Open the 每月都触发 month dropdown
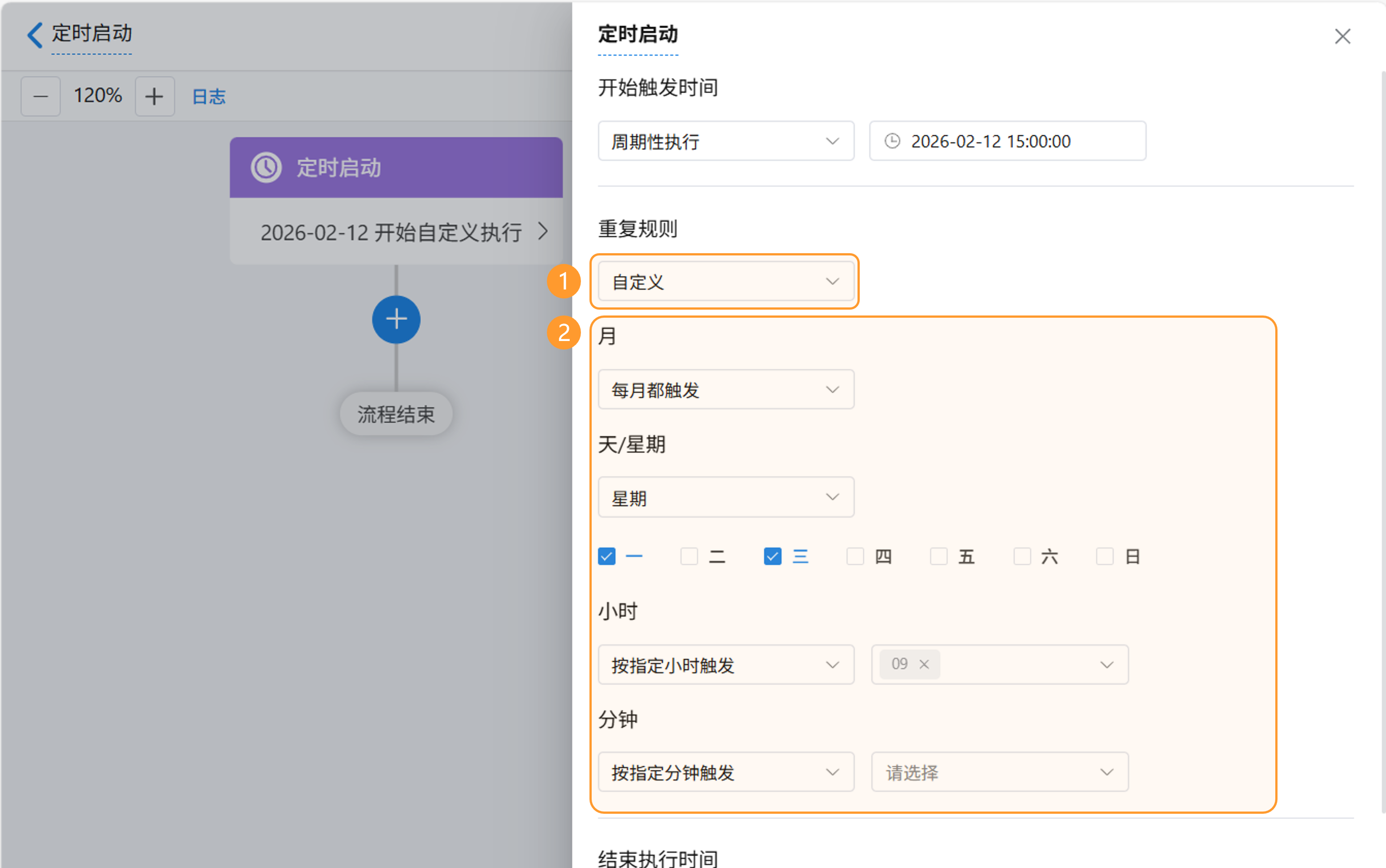1386x868 pixels. click(x=726, y=390)
